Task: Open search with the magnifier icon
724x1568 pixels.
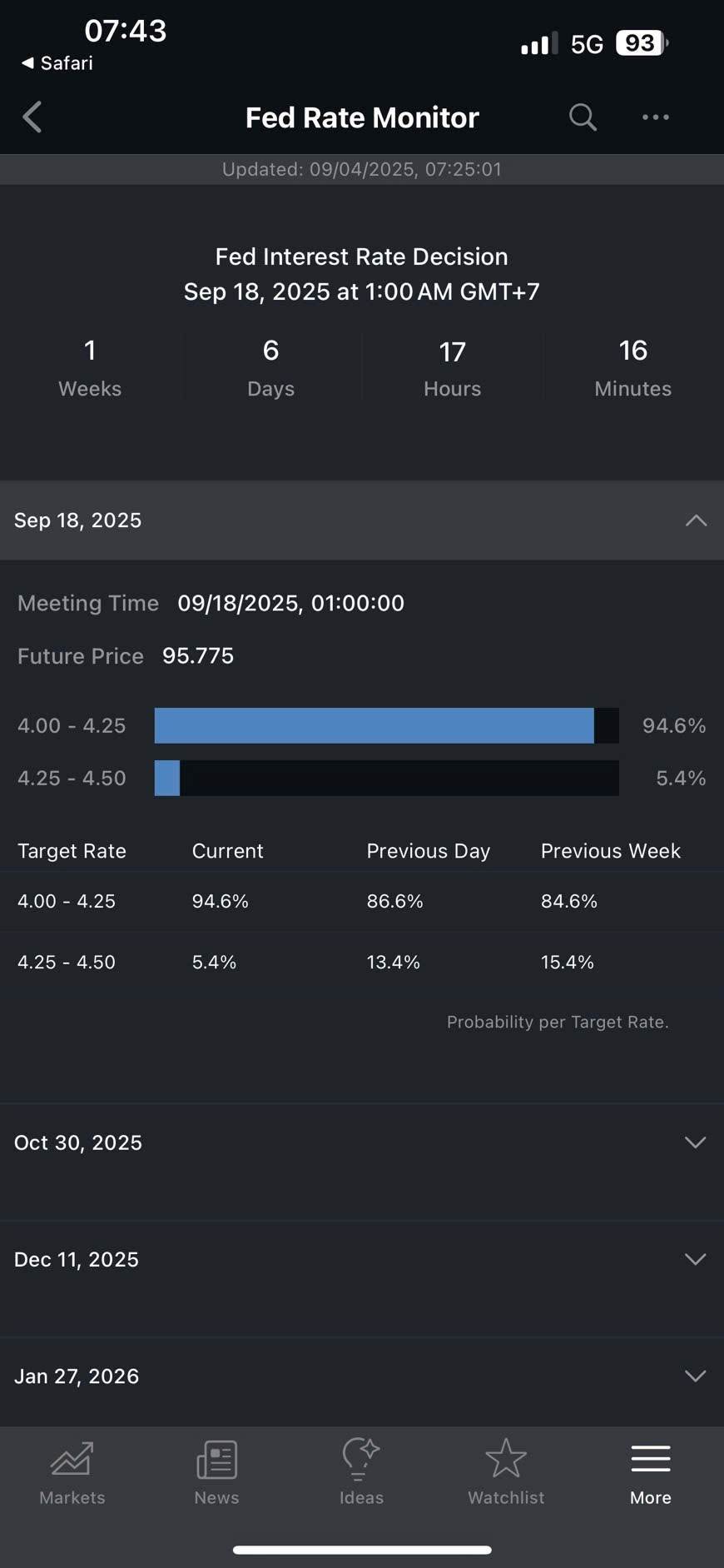Action: (583, 117)
